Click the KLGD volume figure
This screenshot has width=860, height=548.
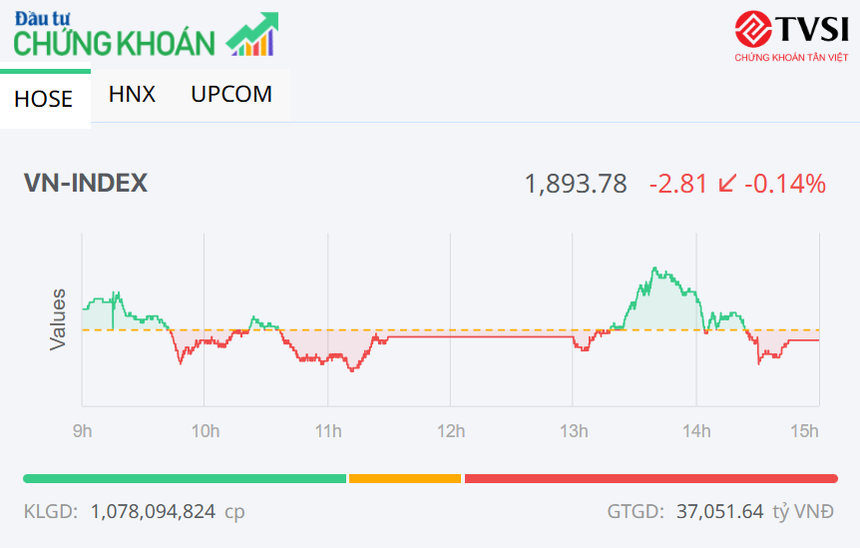pos(153,511)
